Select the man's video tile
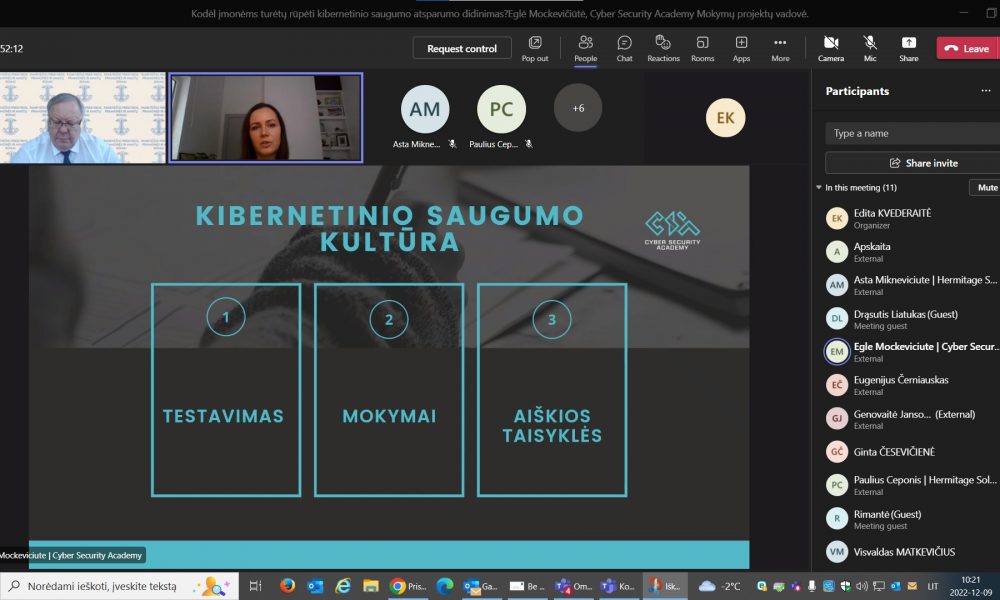The height and width of the screenshot is (600, 1000). point(82,118)
